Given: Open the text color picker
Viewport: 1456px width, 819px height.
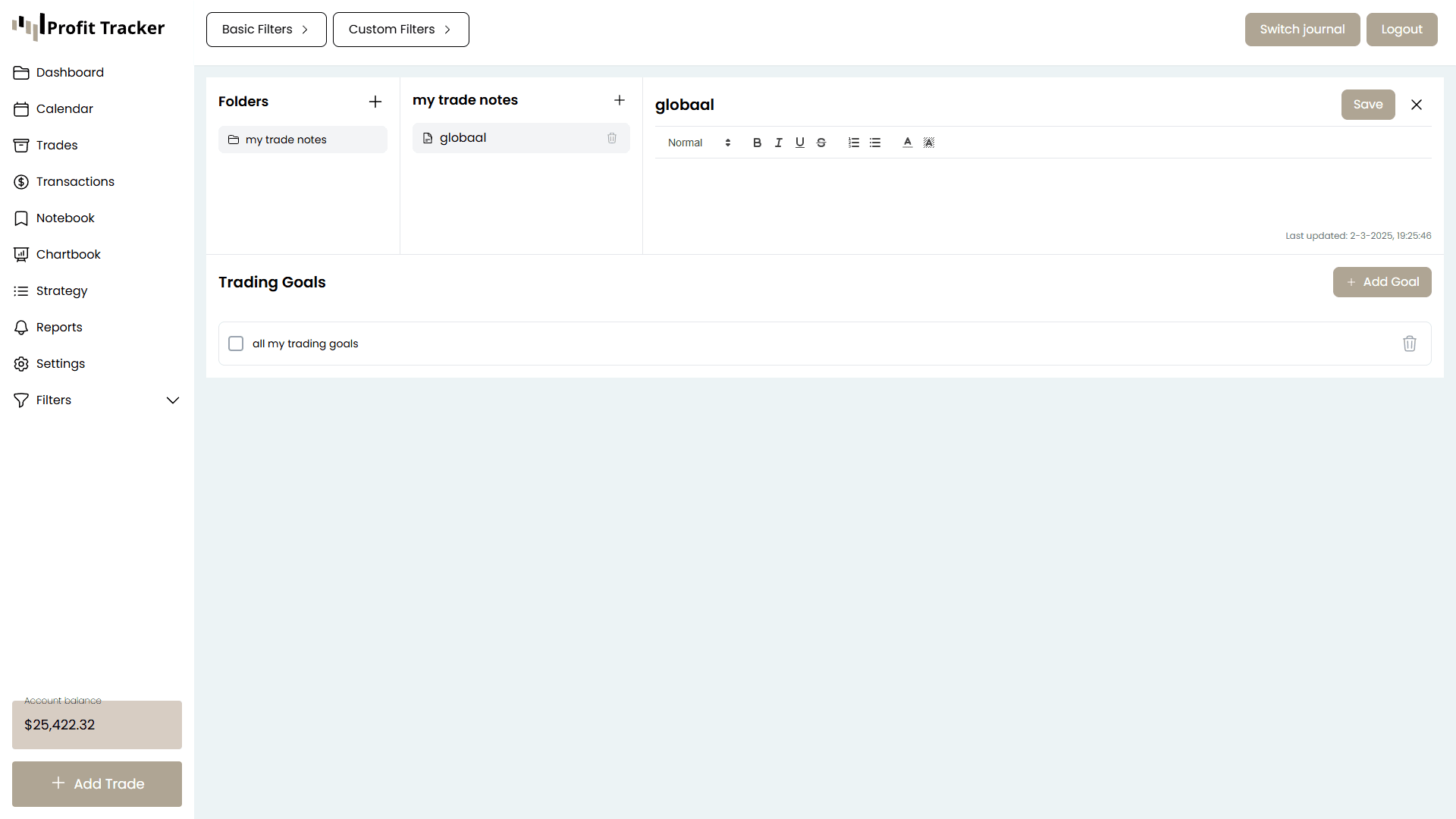Looking at the screenshot, I should (907, 143).
